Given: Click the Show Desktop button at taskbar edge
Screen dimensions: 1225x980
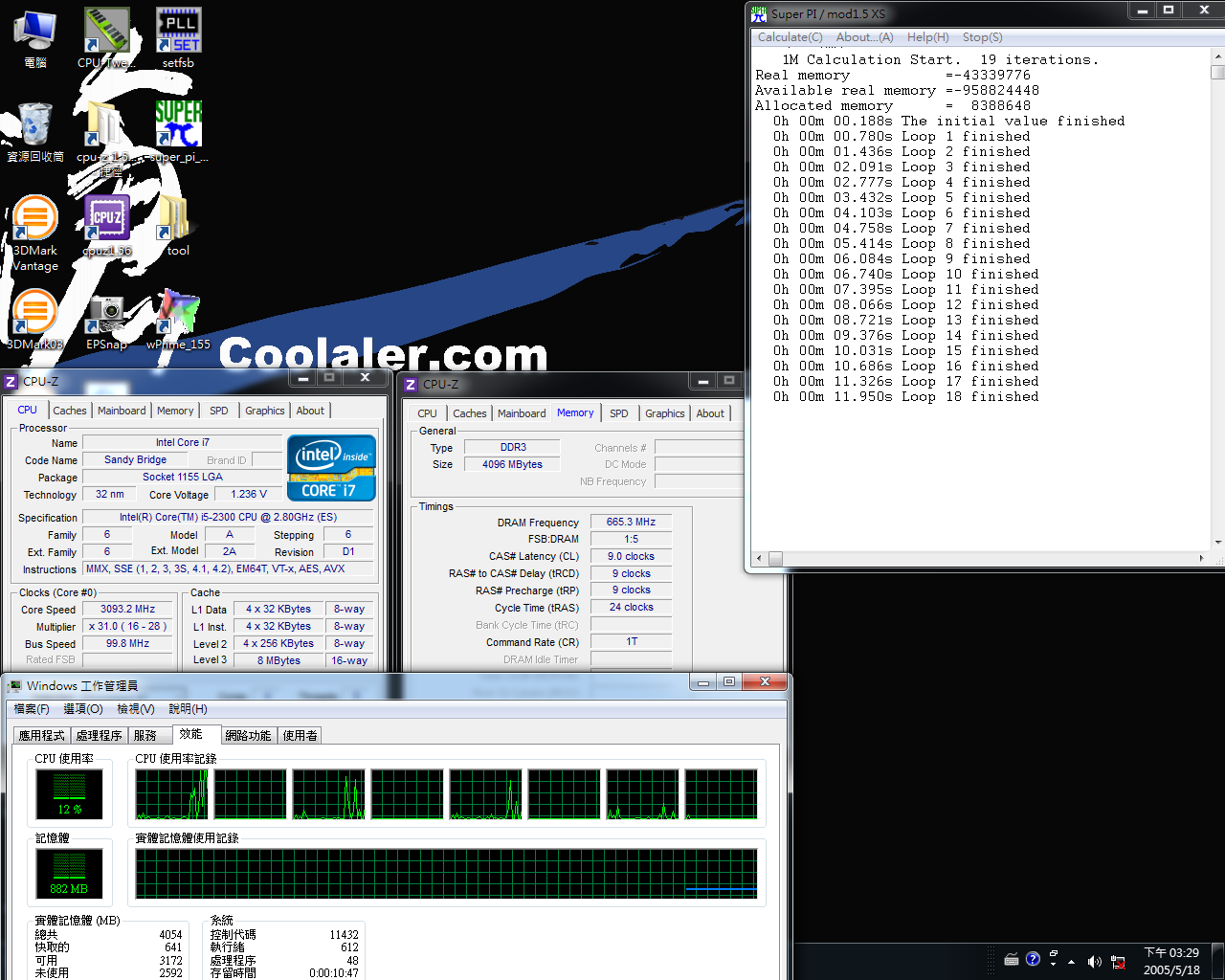Looking at the screenshot, I should pyautogui.click(x=1218, y=961).
